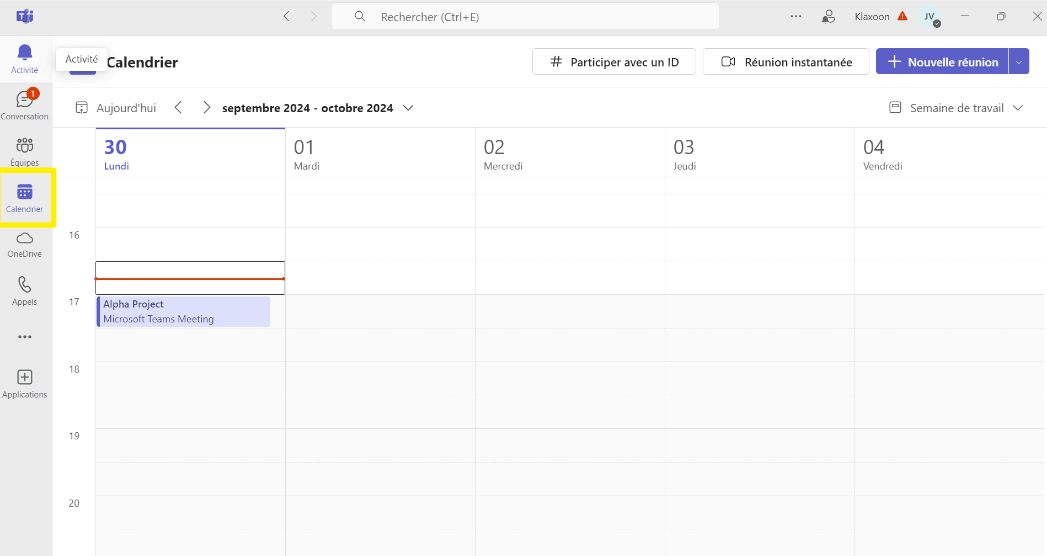Click the Participer avec un ID button

coord(613,62)
